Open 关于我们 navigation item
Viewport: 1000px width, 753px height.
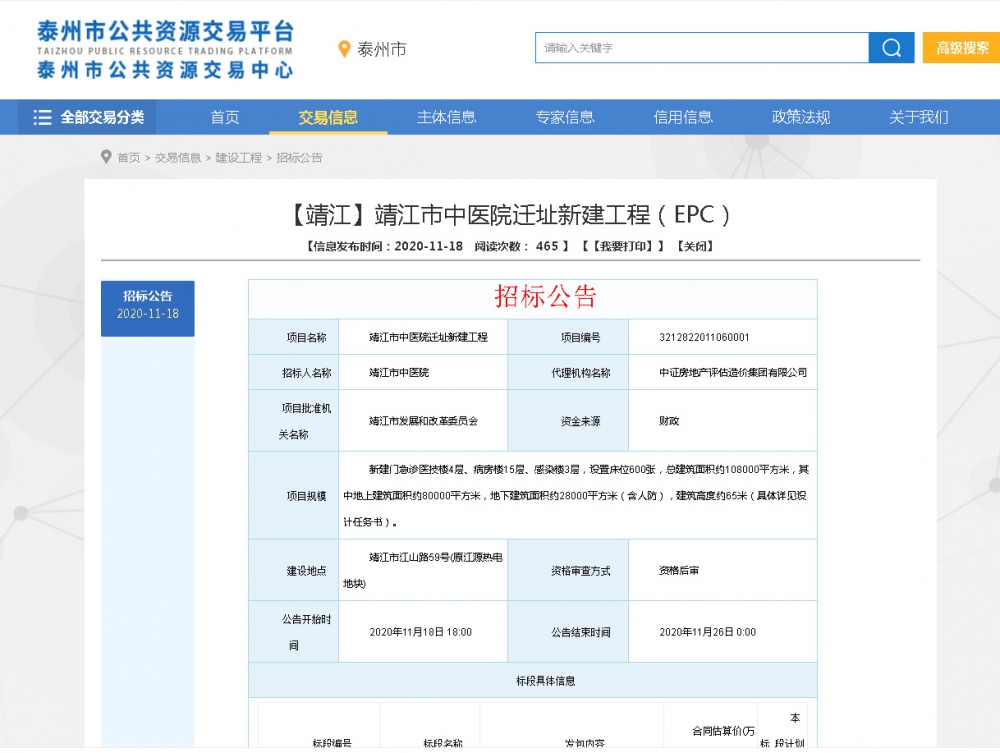point(918,117)
